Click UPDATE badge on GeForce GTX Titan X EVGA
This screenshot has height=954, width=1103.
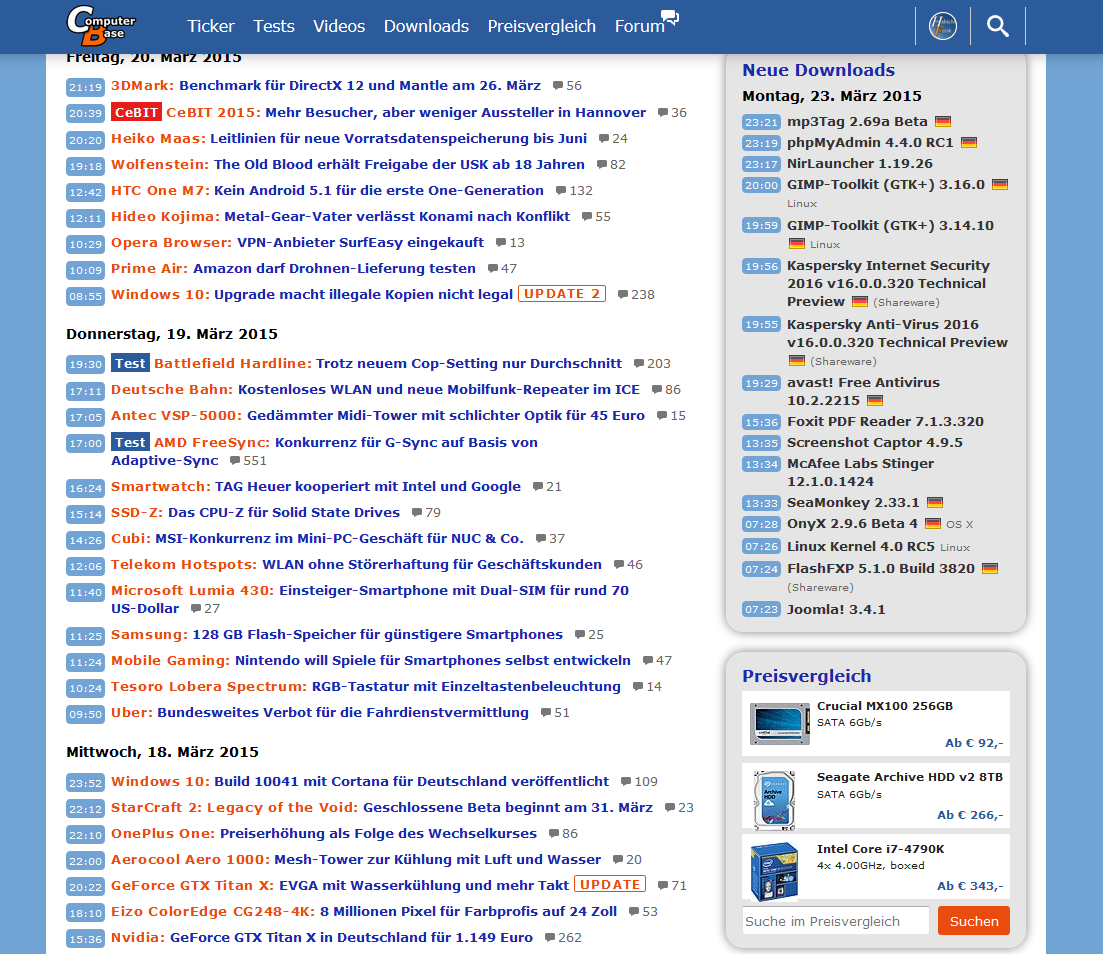(x=610, y=885)
